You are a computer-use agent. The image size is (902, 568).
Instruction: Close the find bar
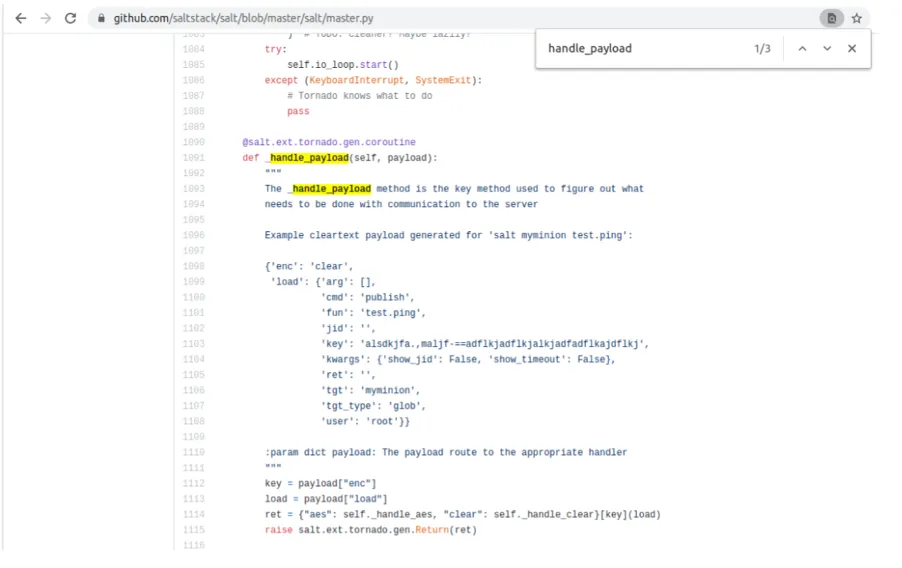[852, 49]
